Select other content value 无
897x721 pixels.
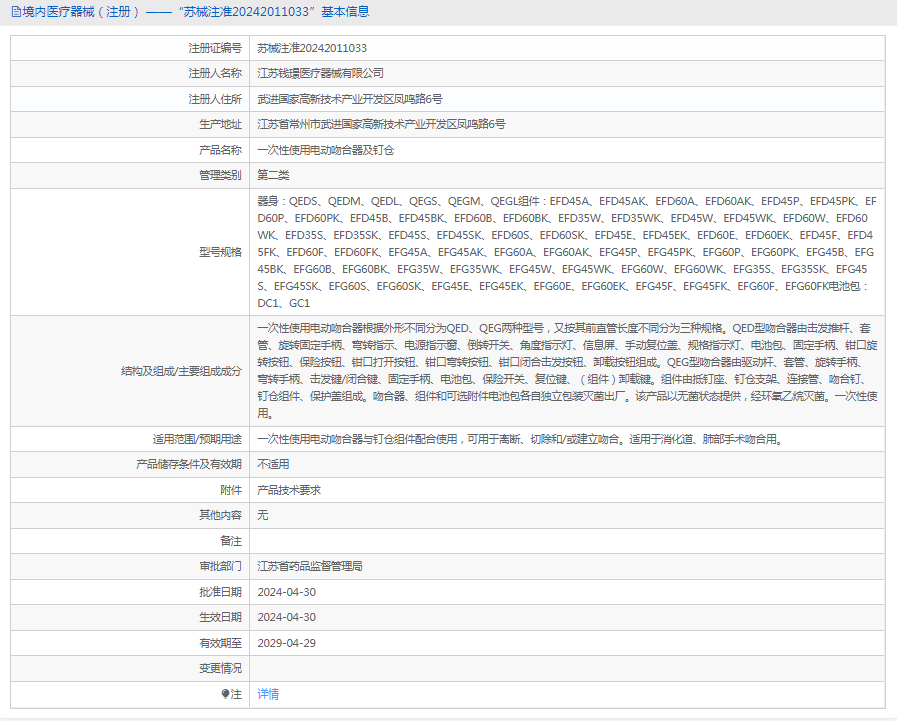point(263,515)
